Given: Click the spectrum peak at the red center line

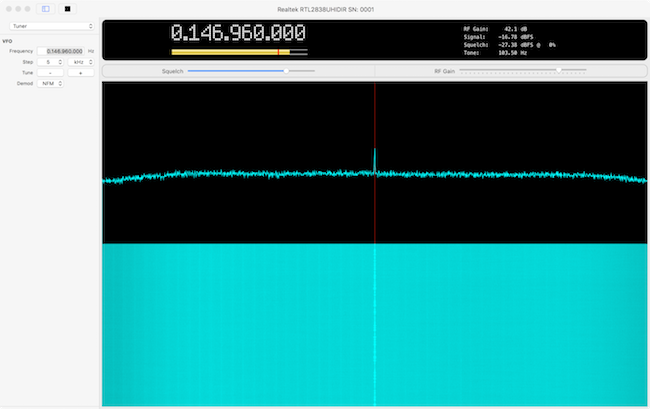Looking at the screenshot, I should 375,160.
